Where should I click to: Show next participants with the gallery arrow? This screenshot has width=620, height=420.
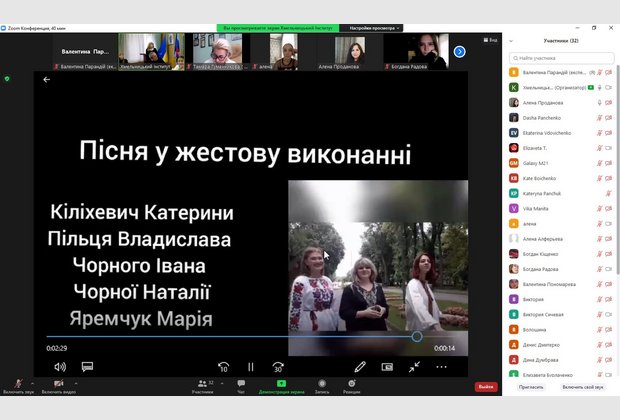460,51
